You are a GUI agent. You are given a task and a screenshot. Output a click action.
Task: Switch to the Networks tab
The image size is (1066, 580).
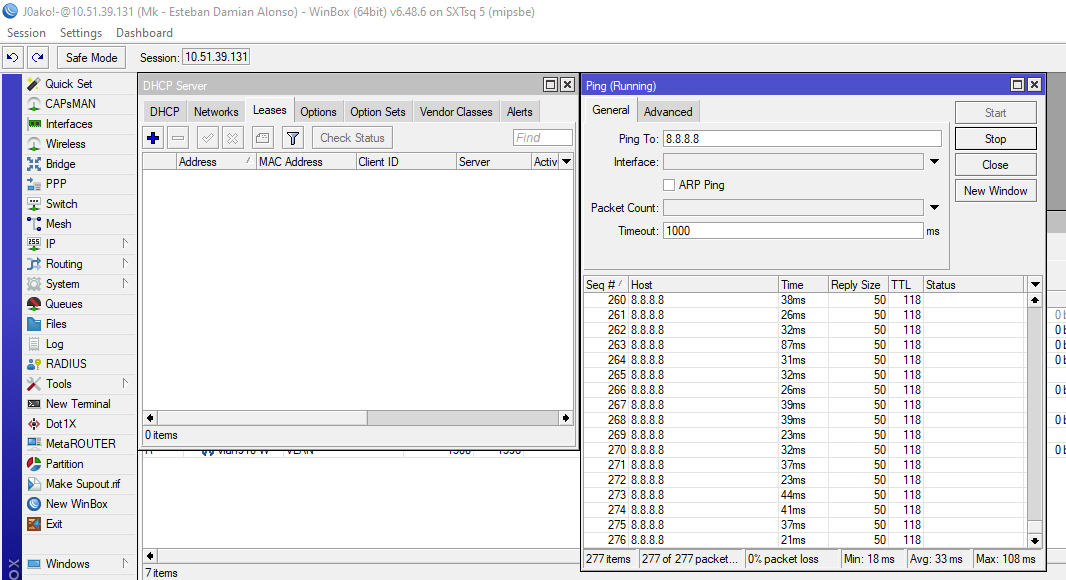tap(216, 112)
